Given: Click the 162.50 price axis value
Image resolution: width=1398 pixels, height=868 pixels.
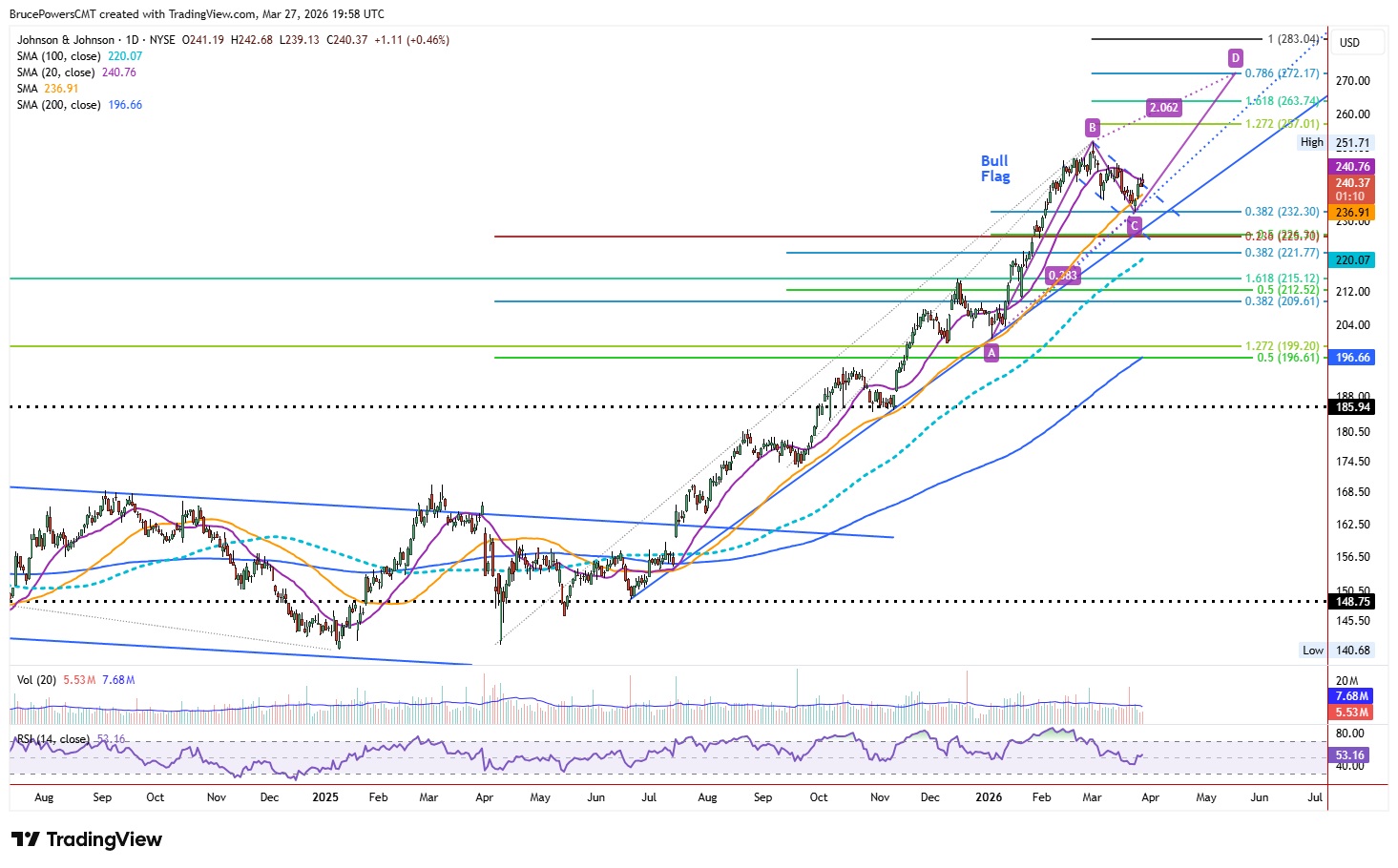Looking at the screenshot, I should [1352, 525].
